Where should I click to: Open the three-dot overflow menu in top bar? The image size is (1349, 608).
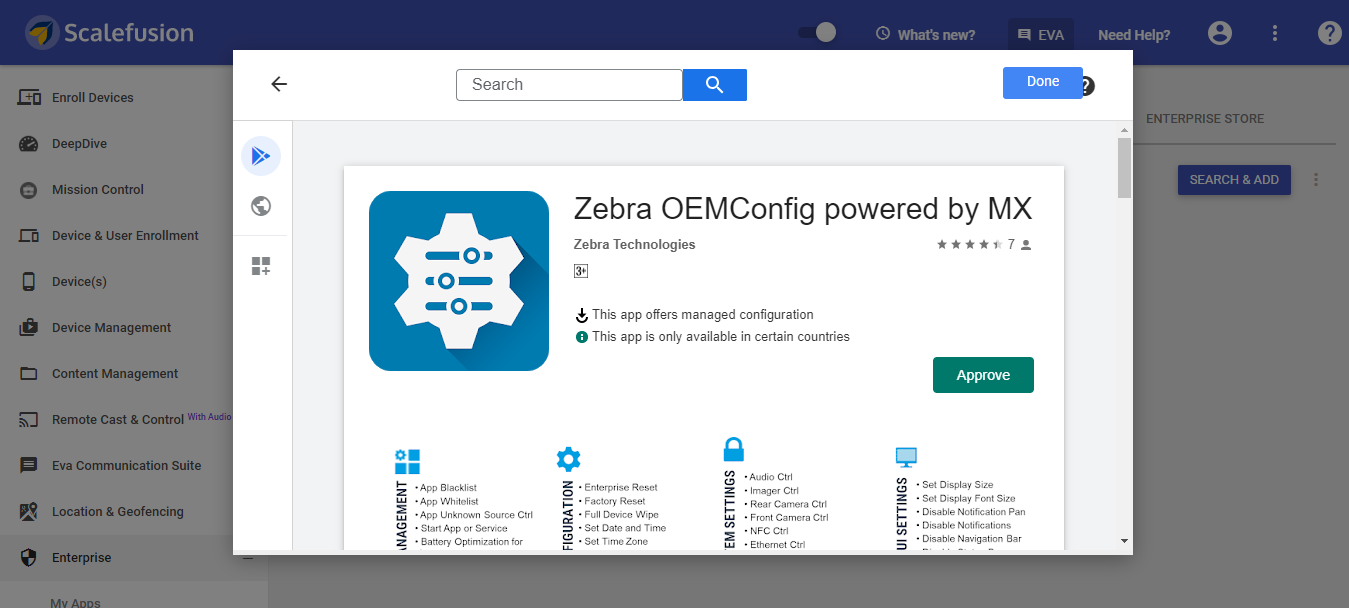coord(1274,33)
